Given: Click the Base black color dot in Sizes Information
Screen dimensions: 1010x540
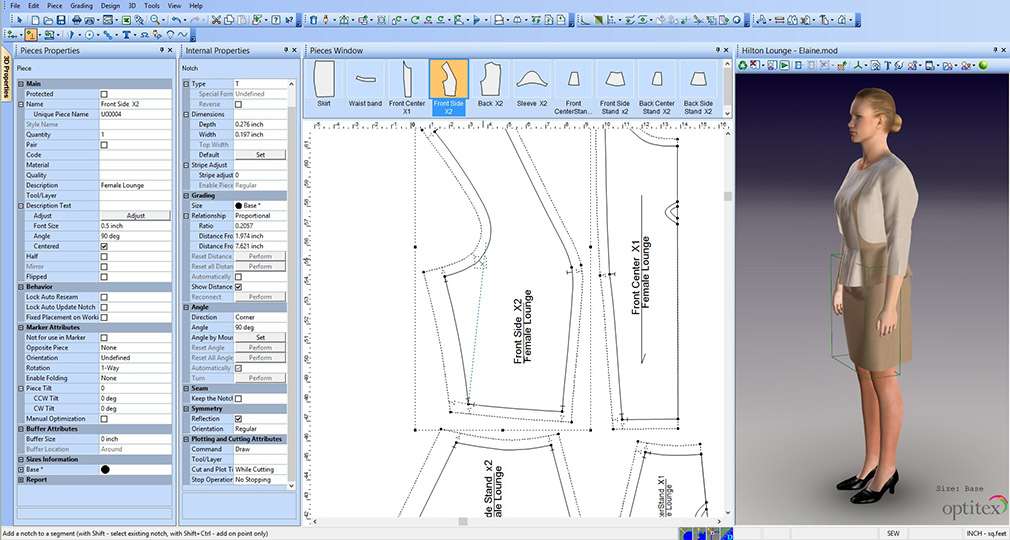Looking at the screenshot, I should (x=105, y=469).
